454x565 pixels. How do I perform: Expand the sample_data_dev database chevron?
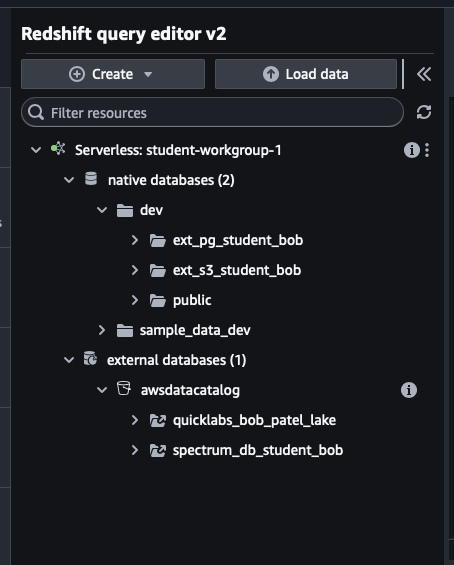point(102,330)
